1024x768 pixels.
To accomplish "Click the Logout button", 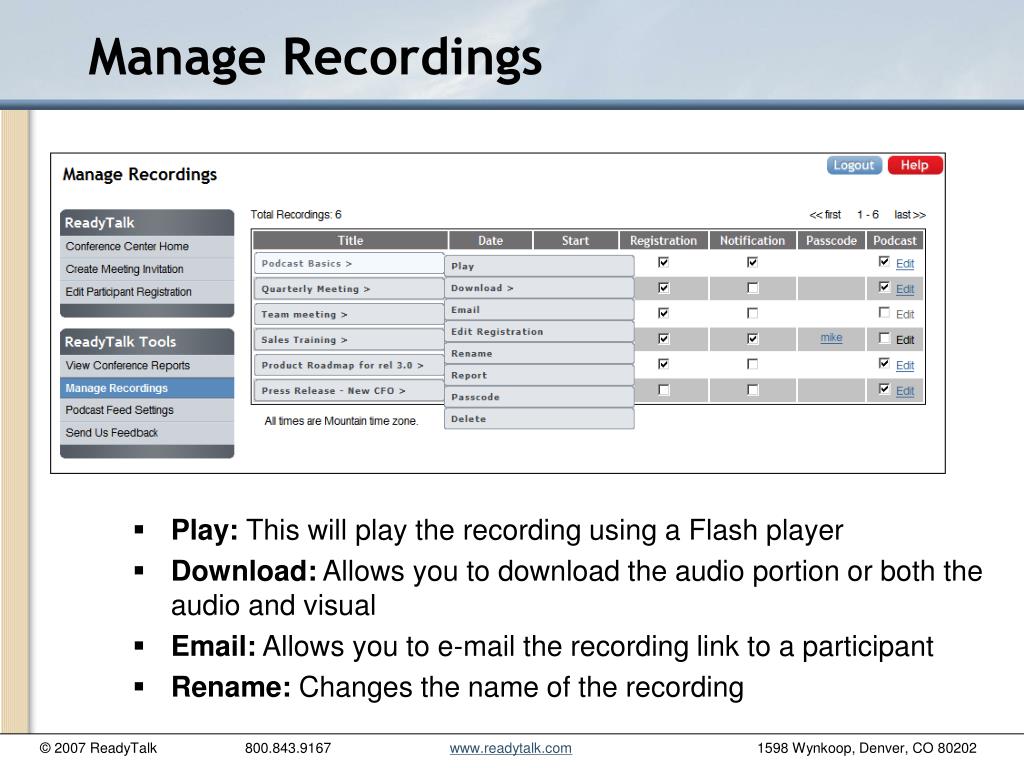I will click(854, 165).
